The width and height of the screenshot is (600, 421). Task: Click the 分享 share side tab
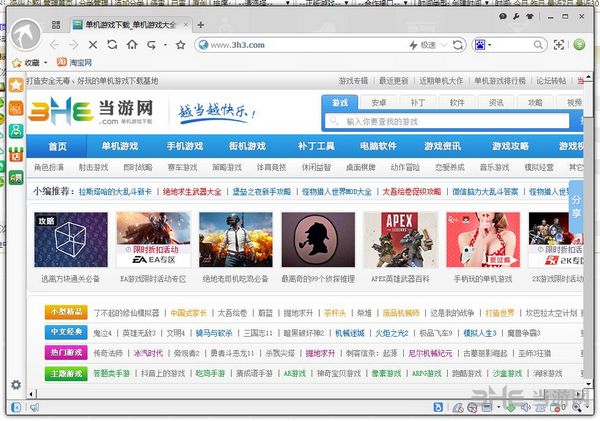[x=576, y=207]
